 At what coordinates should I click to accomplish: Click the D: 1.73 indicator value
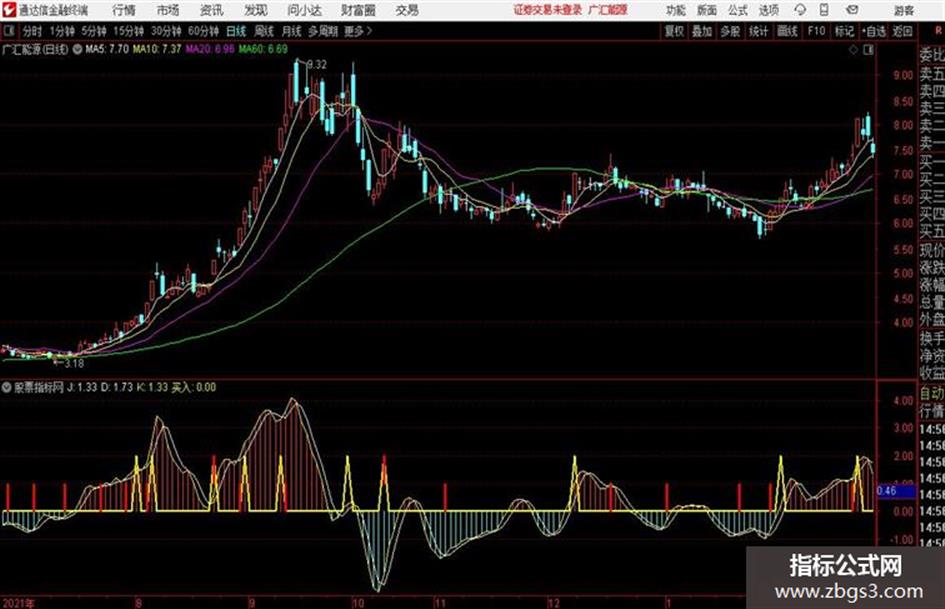click(x=117, y=387)
